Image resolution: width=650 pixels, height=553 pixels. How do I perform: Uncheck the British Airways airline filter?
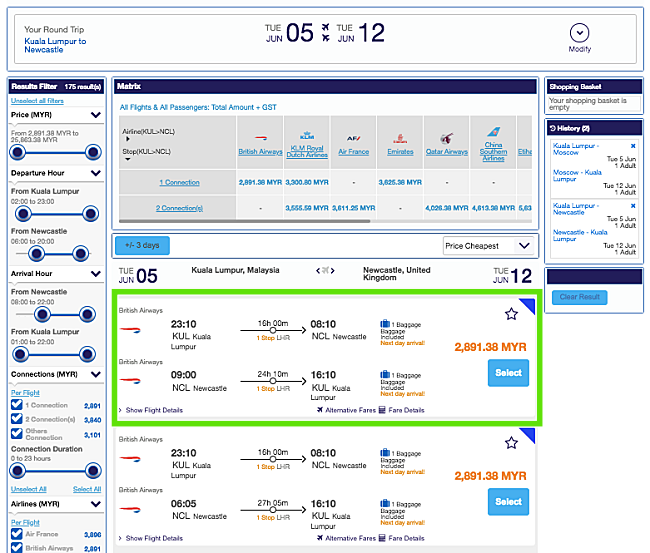click(17, 548)
